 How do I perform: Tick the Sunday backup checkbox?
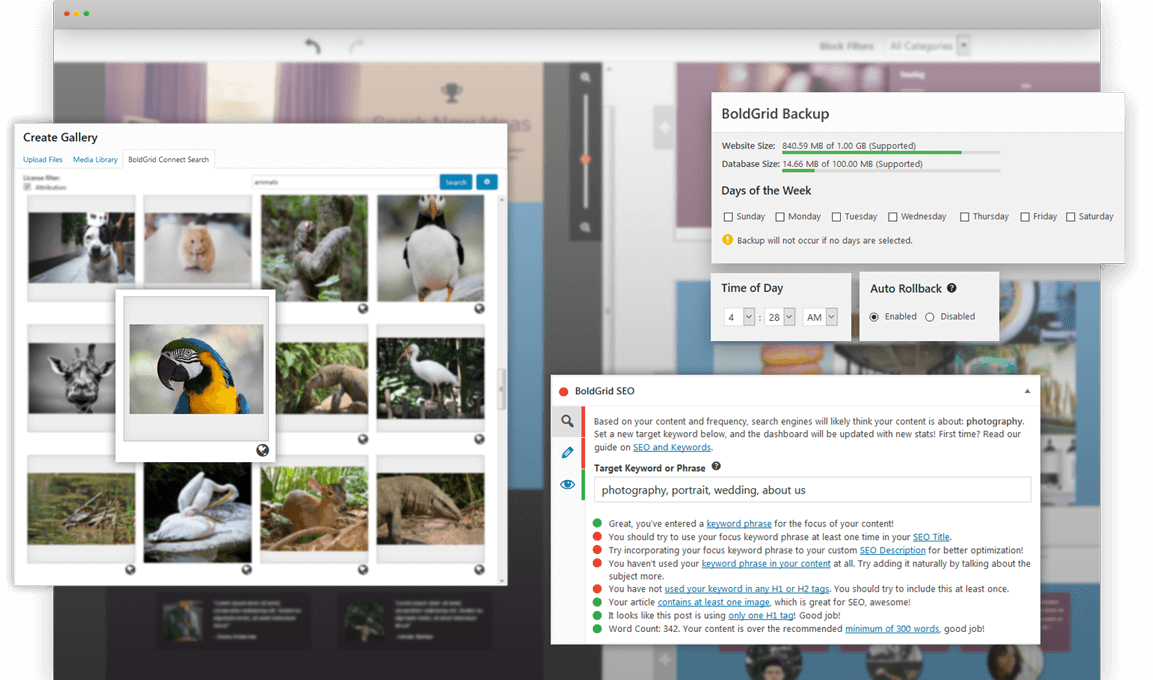(728, 217)
